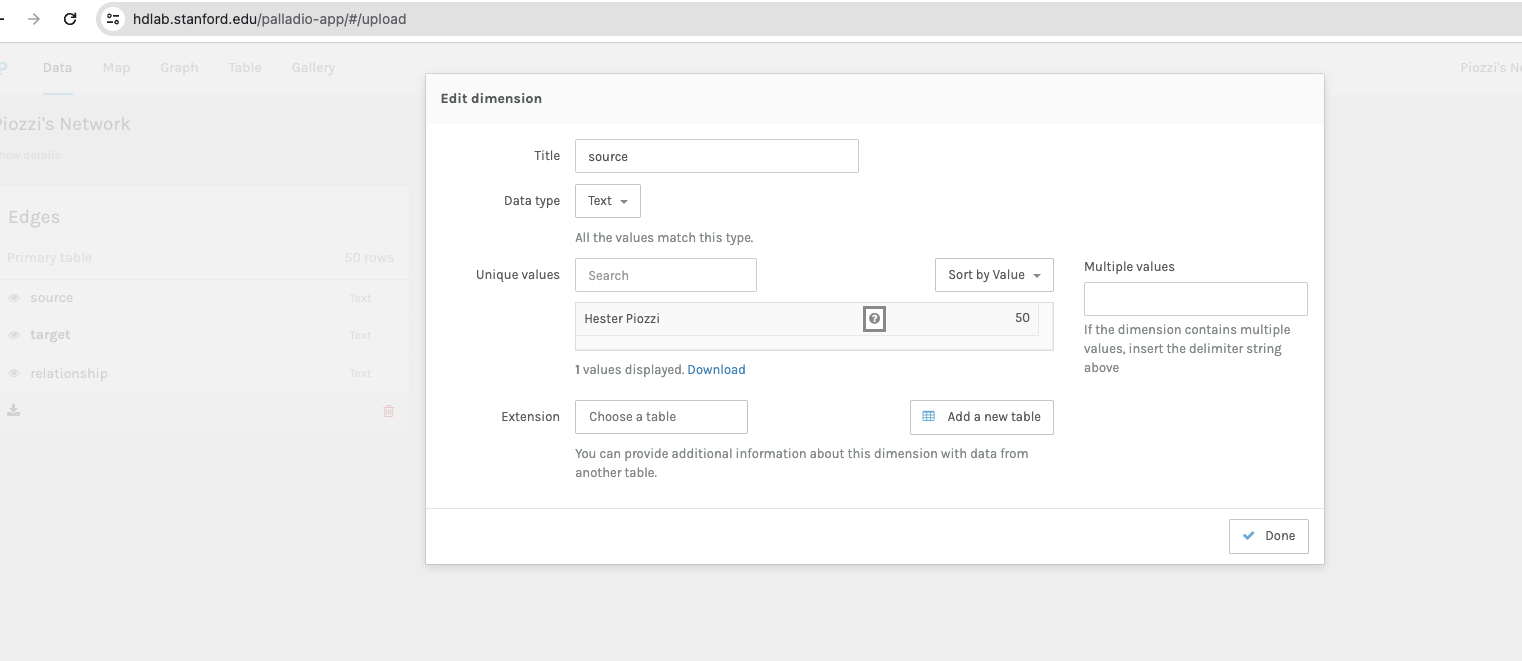This screenshot has height=661, width=1522.
Task: Reload the page in the browser
Action: pos(70,19)
